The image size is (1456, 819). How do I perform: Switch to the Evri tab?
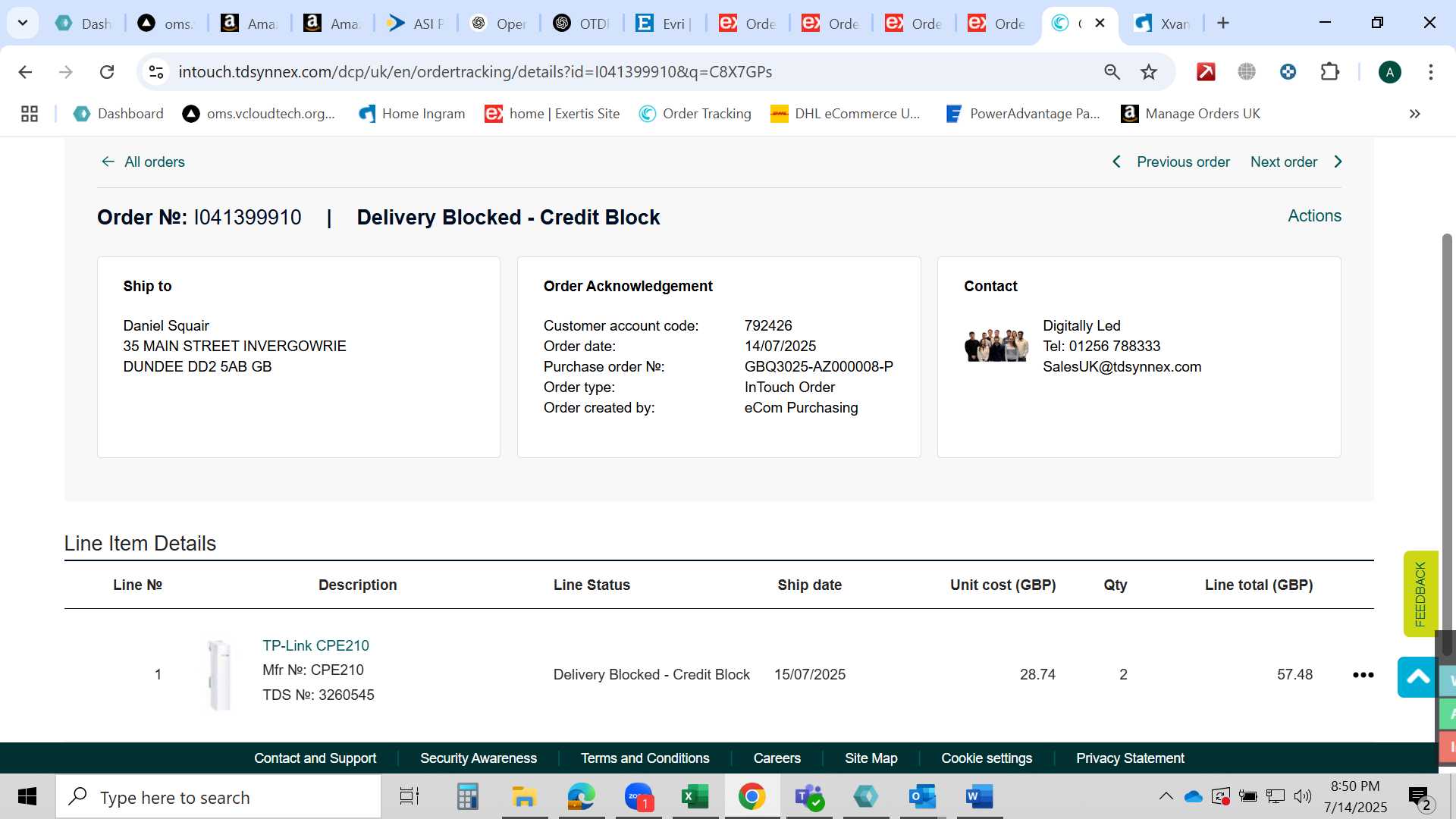[x=664, y=24]
